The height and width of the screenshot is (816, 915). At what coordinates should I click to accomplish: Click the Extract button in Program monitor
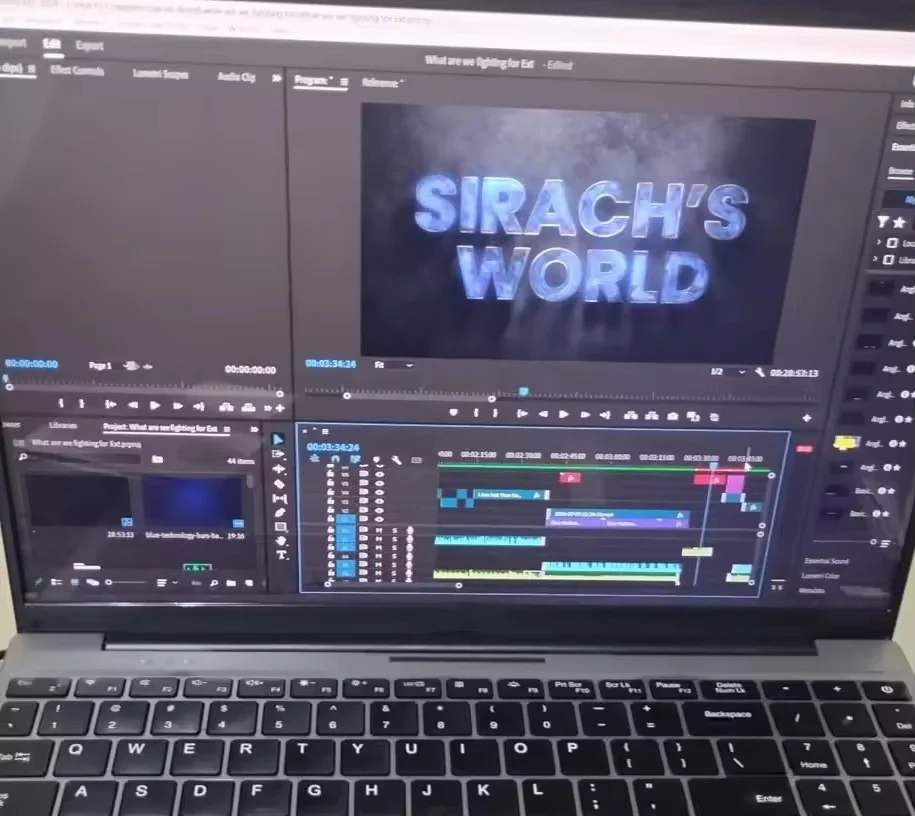[x=652, y=416]
